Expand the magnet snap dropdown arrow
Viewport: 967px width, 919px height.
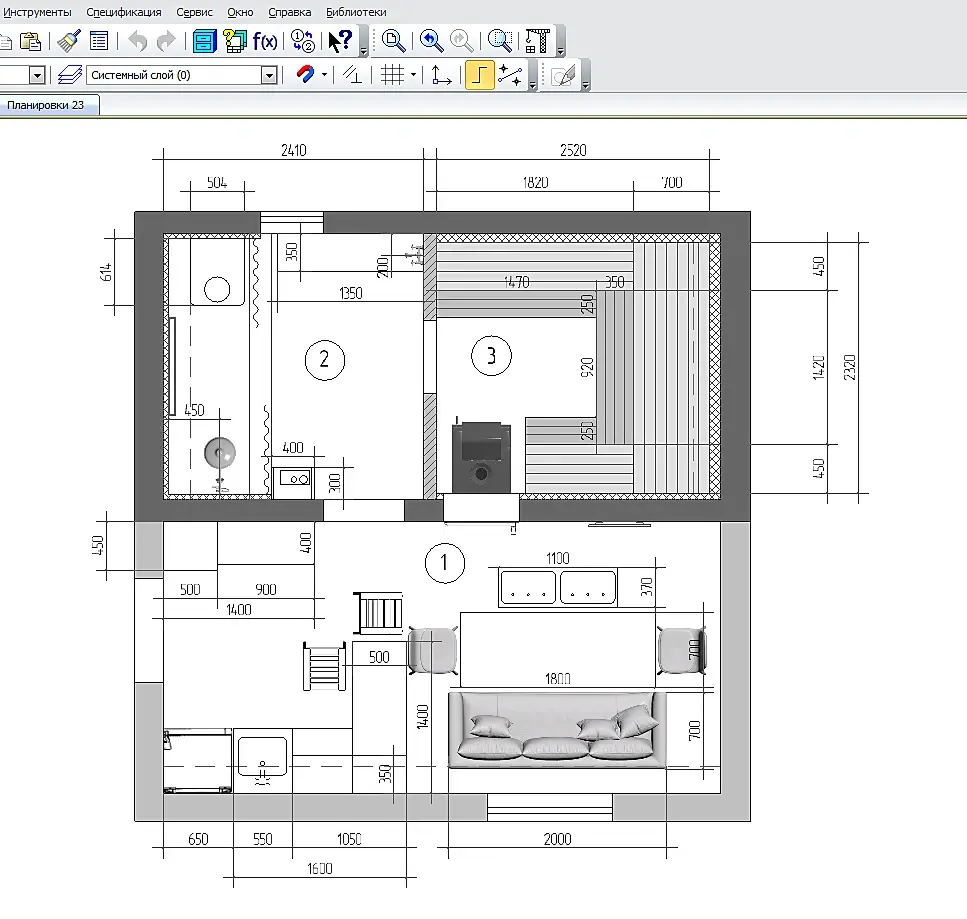pyautogui.click(x=324, y=75)
